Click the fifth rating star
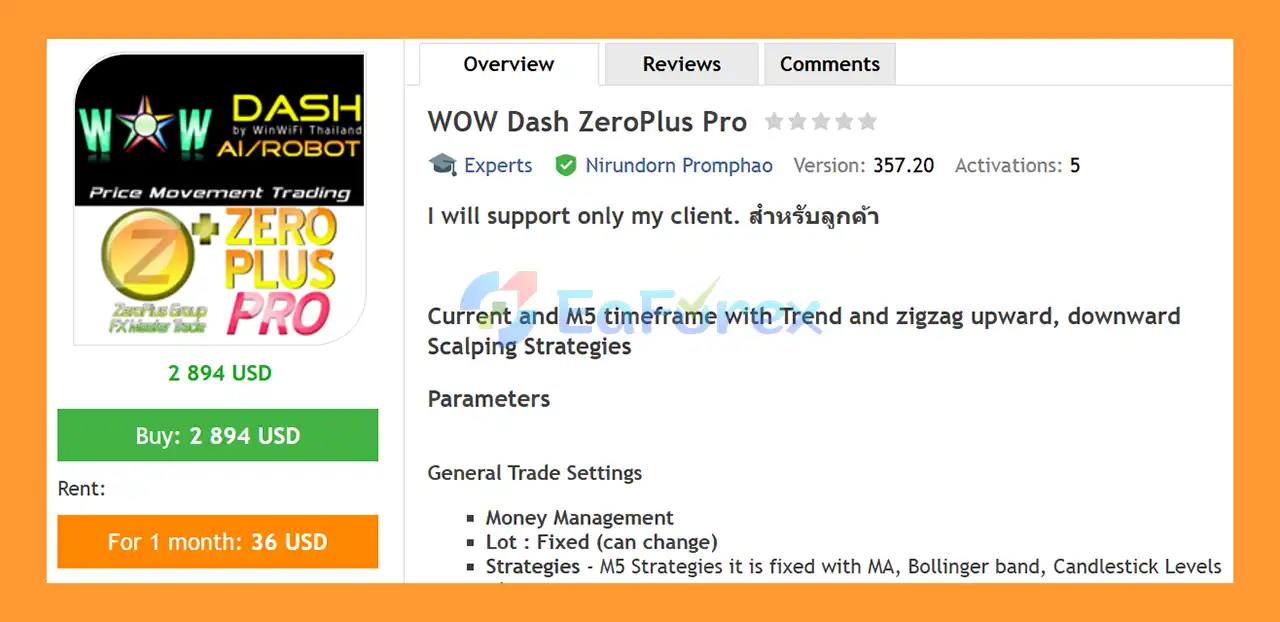1280x622 pixels. (867, 122)
